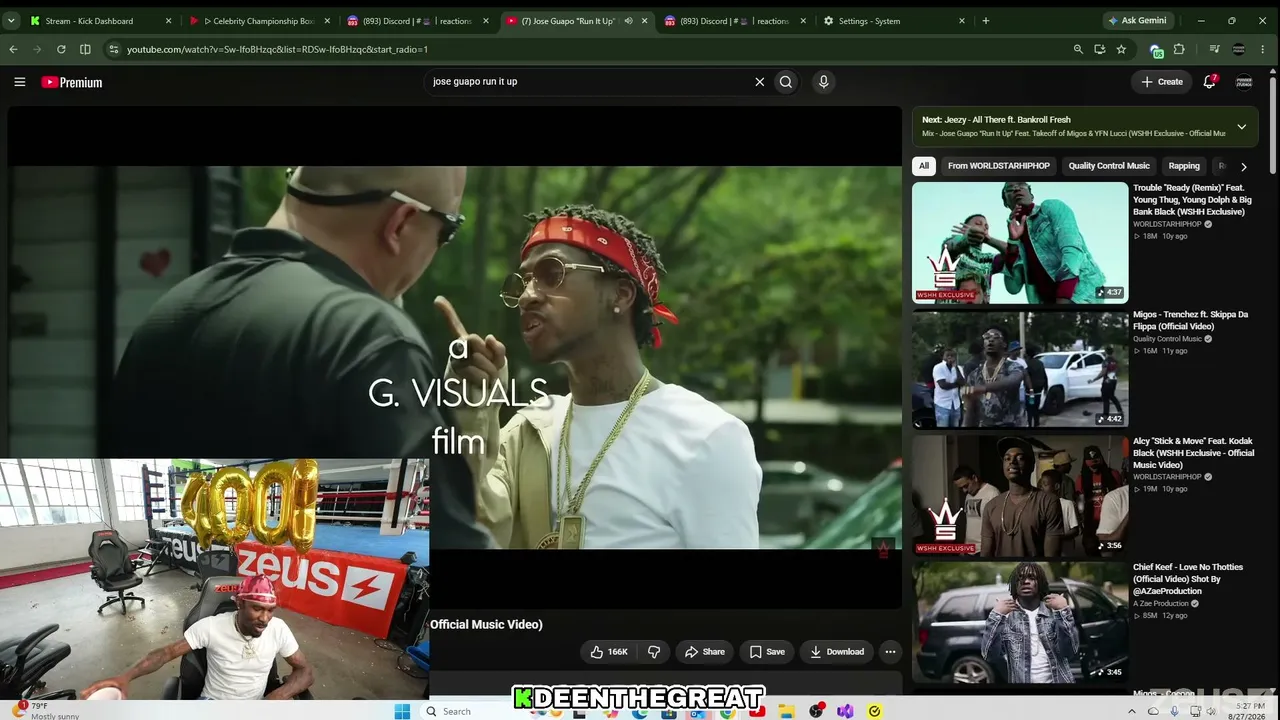1280x720 pixels.
Task: Open the zoom magnifier in the address bar
Action: click(x=1078, y=49)
